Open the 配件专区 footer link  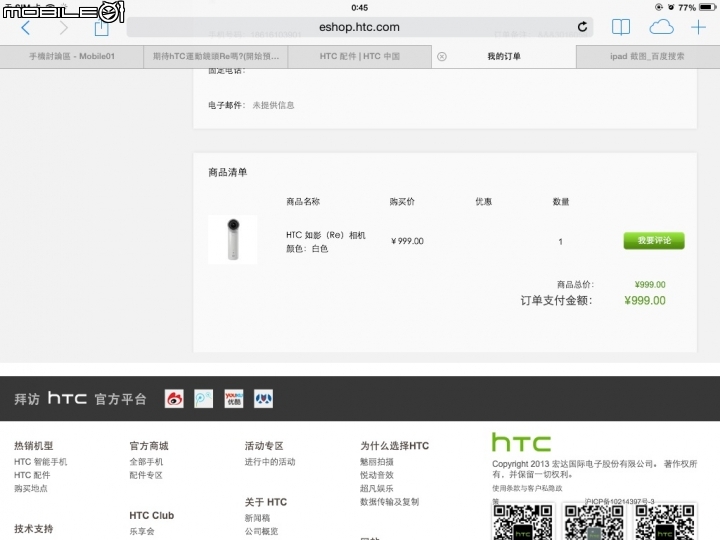tap(146, 475)
